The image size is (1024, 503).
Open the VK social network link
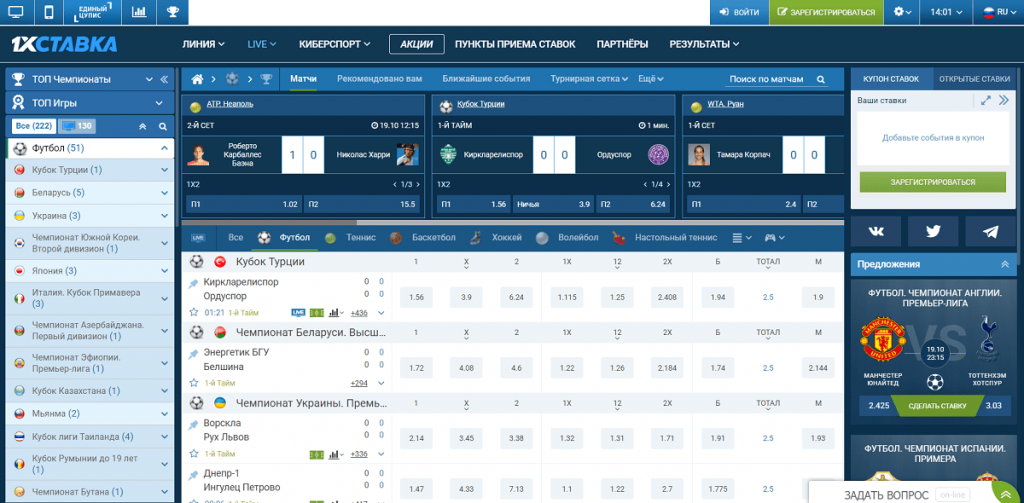[x=877, y=231]
